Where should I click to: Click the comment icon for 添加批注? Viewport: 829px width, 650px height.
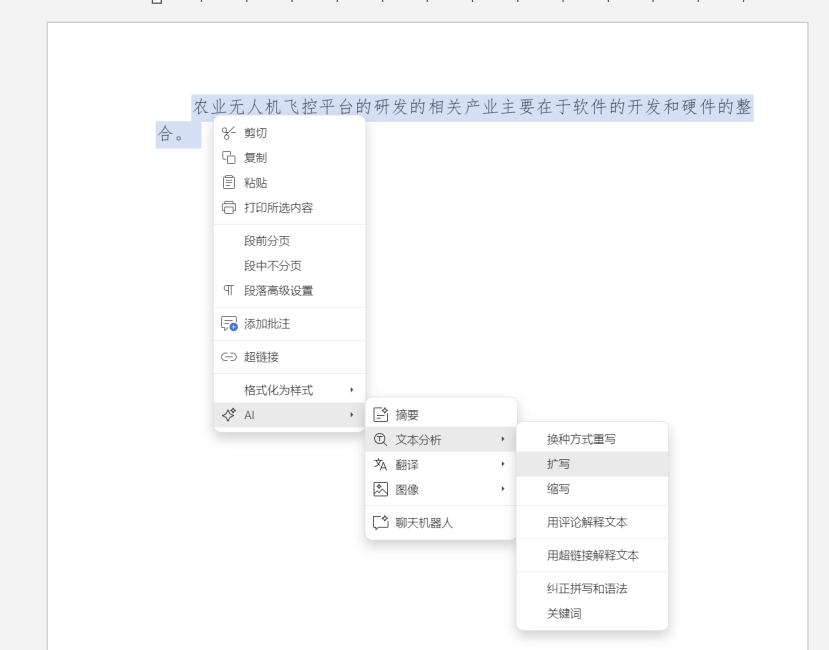point(229,324)
